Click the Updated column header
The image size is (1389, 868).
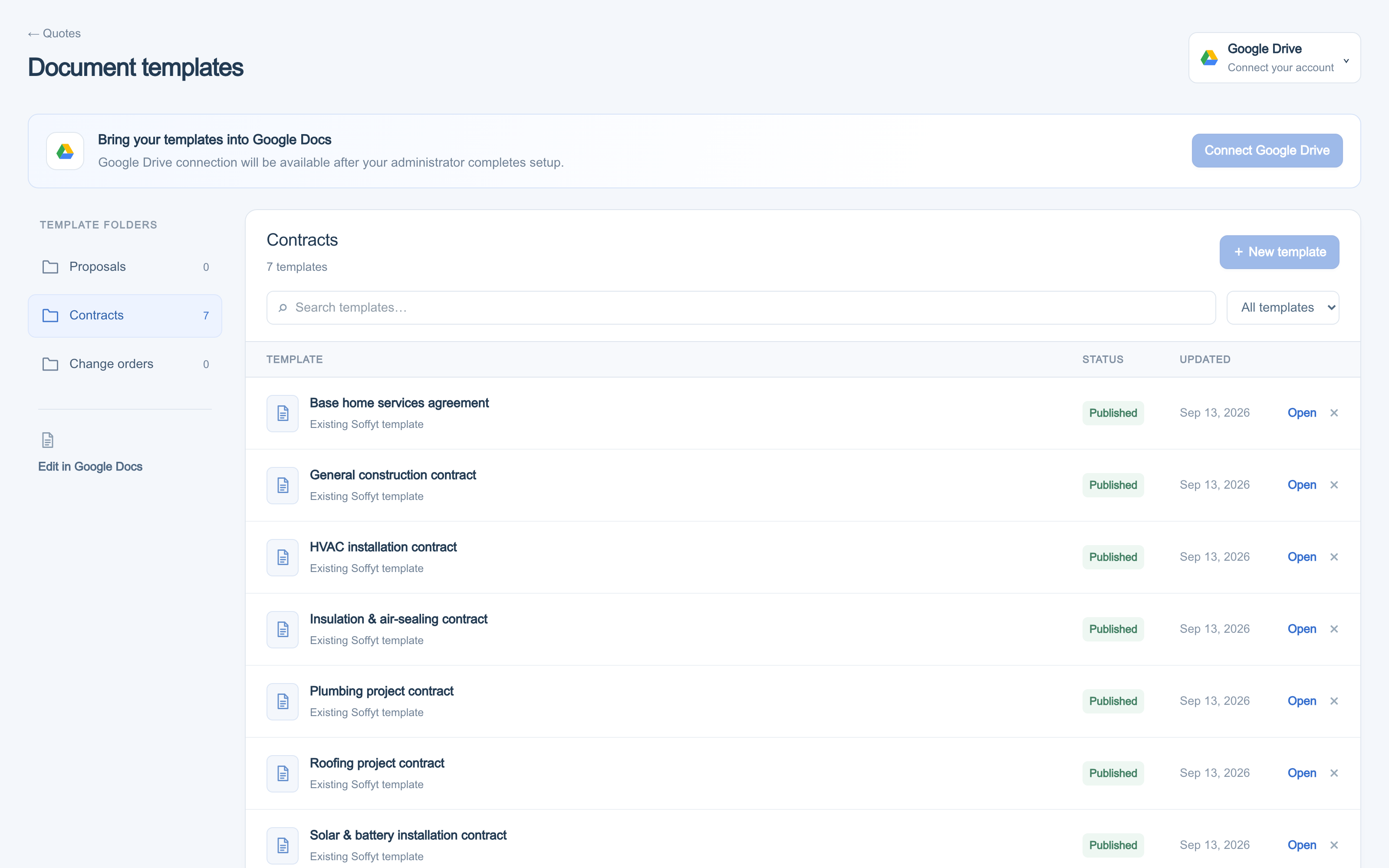point(1205,359)
